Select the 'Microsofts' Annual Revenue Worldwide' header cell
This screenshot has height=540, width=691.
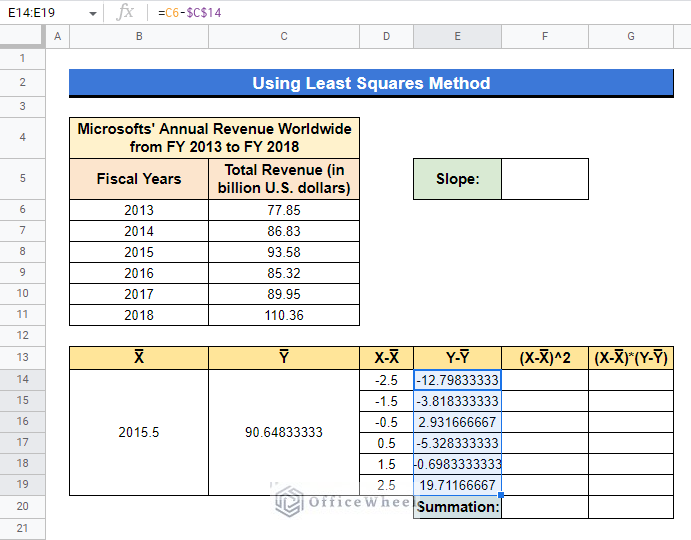214,138
